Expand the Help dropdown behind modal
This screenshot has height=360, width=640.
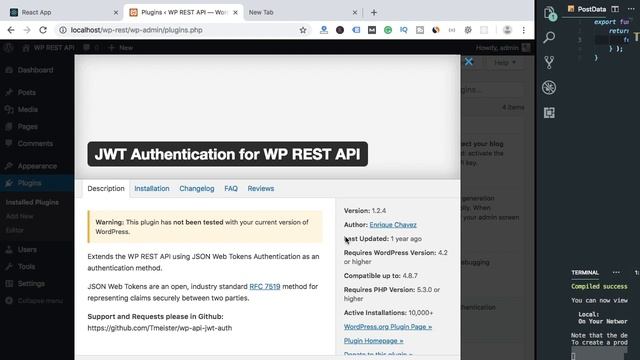(505, 62)
